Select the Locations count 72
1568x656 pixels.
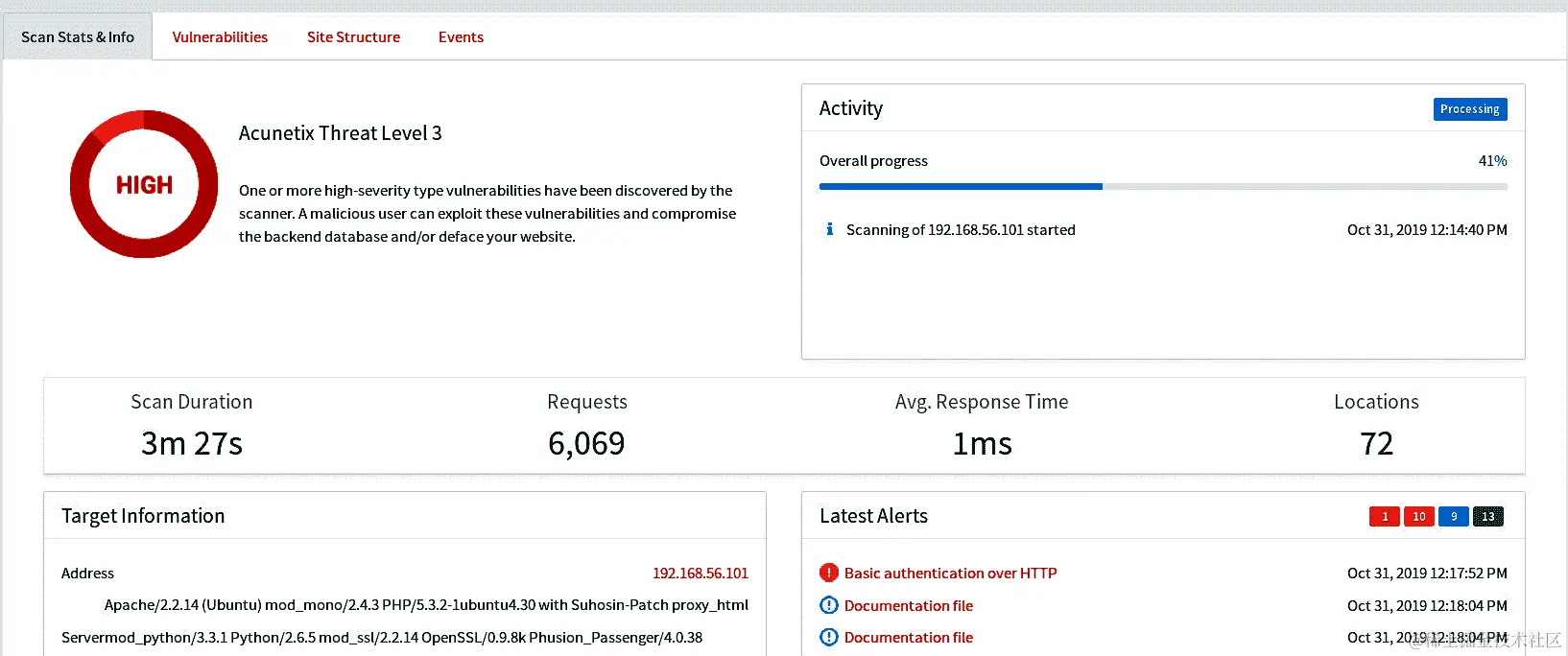1376,443
